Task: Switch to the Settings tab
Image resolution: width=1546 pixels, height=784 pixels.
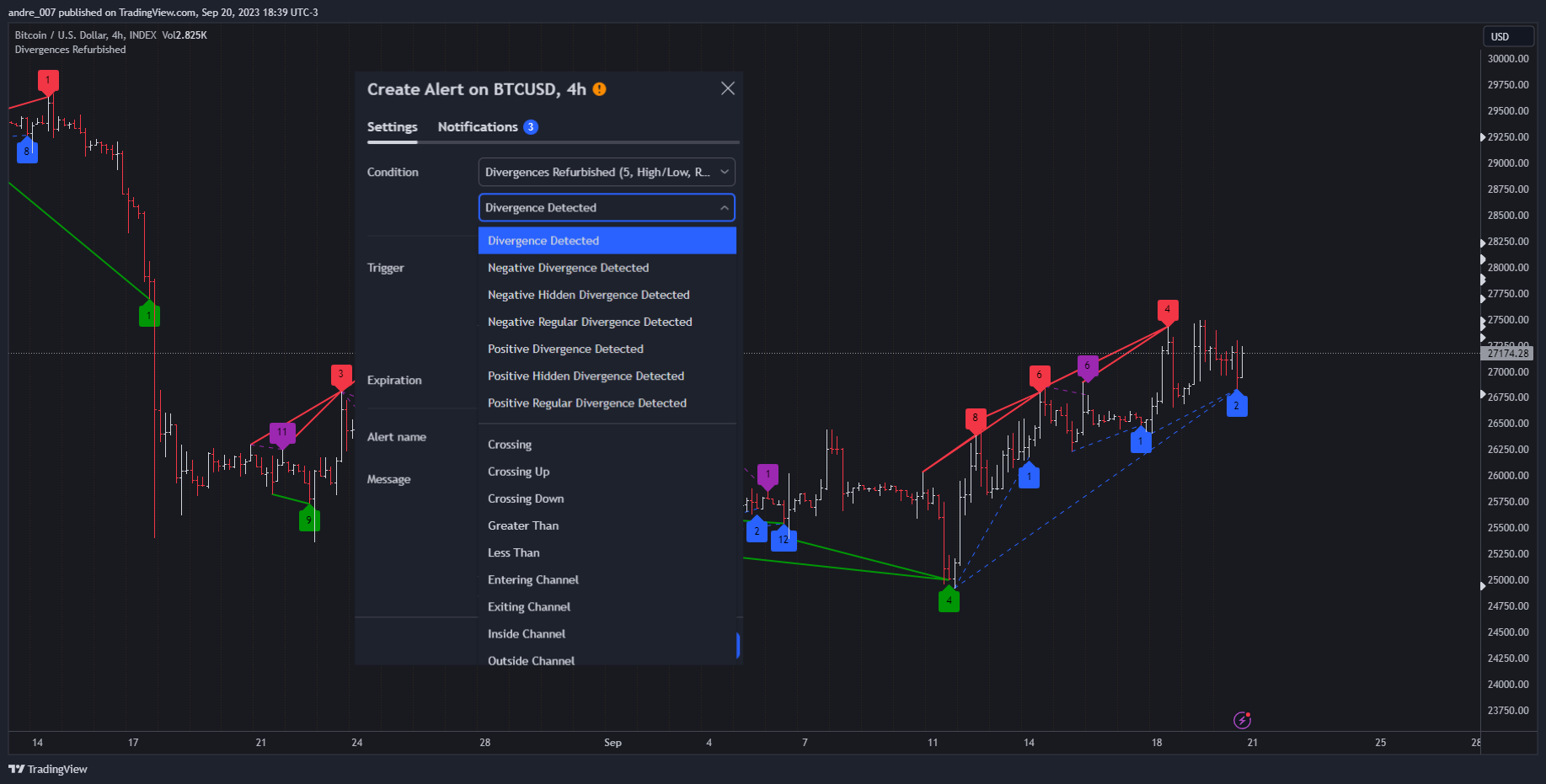Action: pos(392,126)
